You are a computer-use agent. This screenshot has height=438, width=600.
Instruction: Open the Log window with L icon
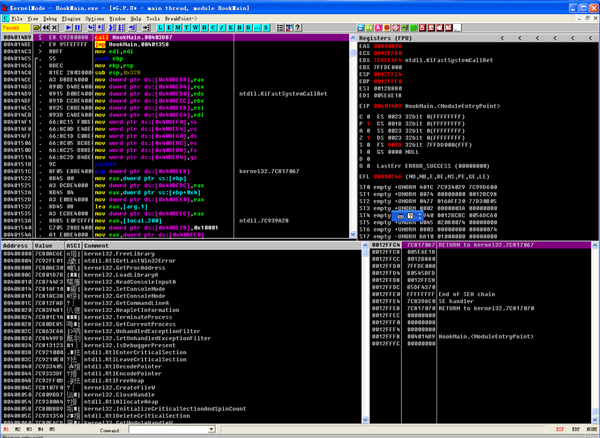160,28
